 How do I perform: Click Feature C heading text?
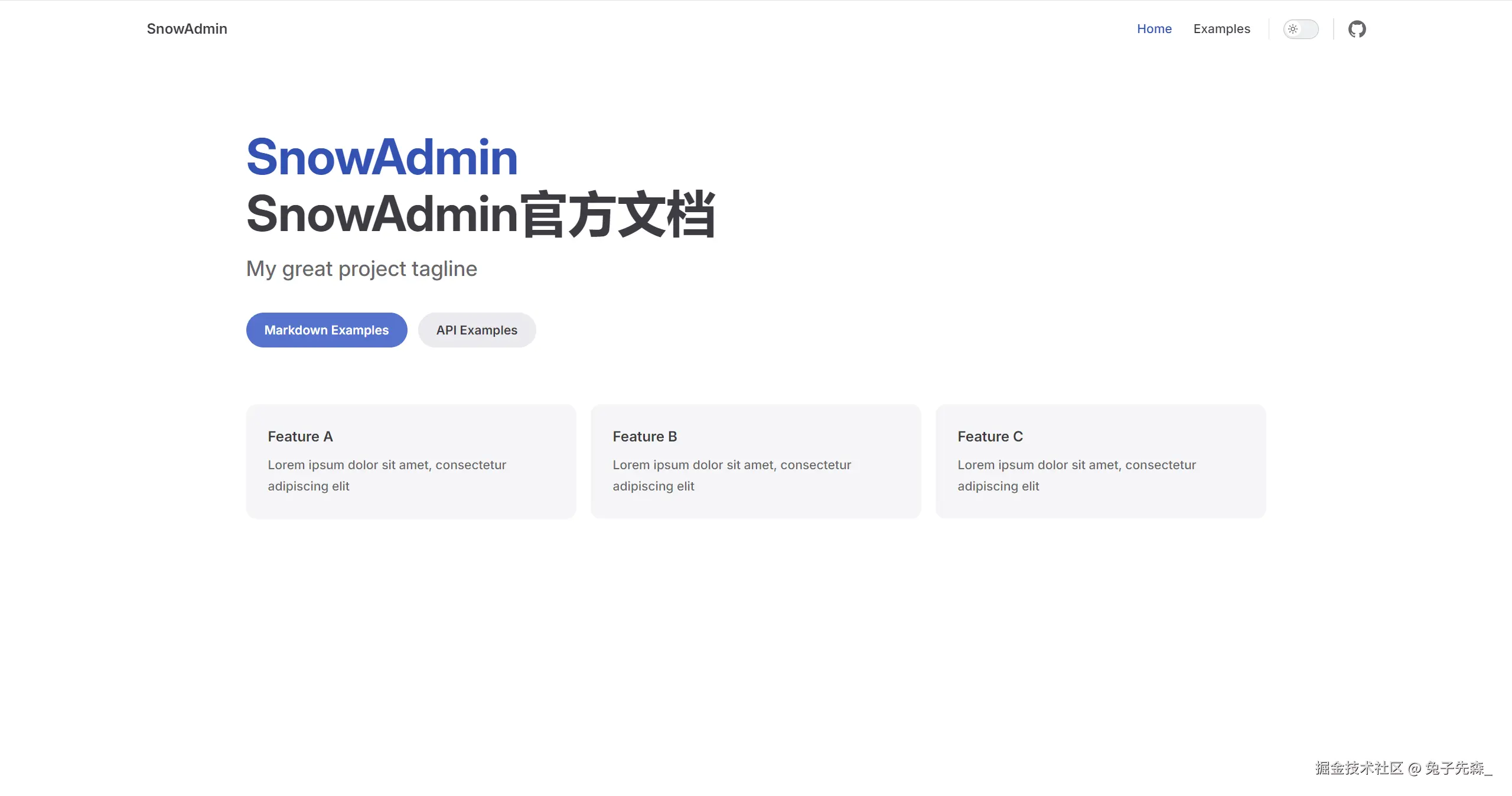pos(990,437)
